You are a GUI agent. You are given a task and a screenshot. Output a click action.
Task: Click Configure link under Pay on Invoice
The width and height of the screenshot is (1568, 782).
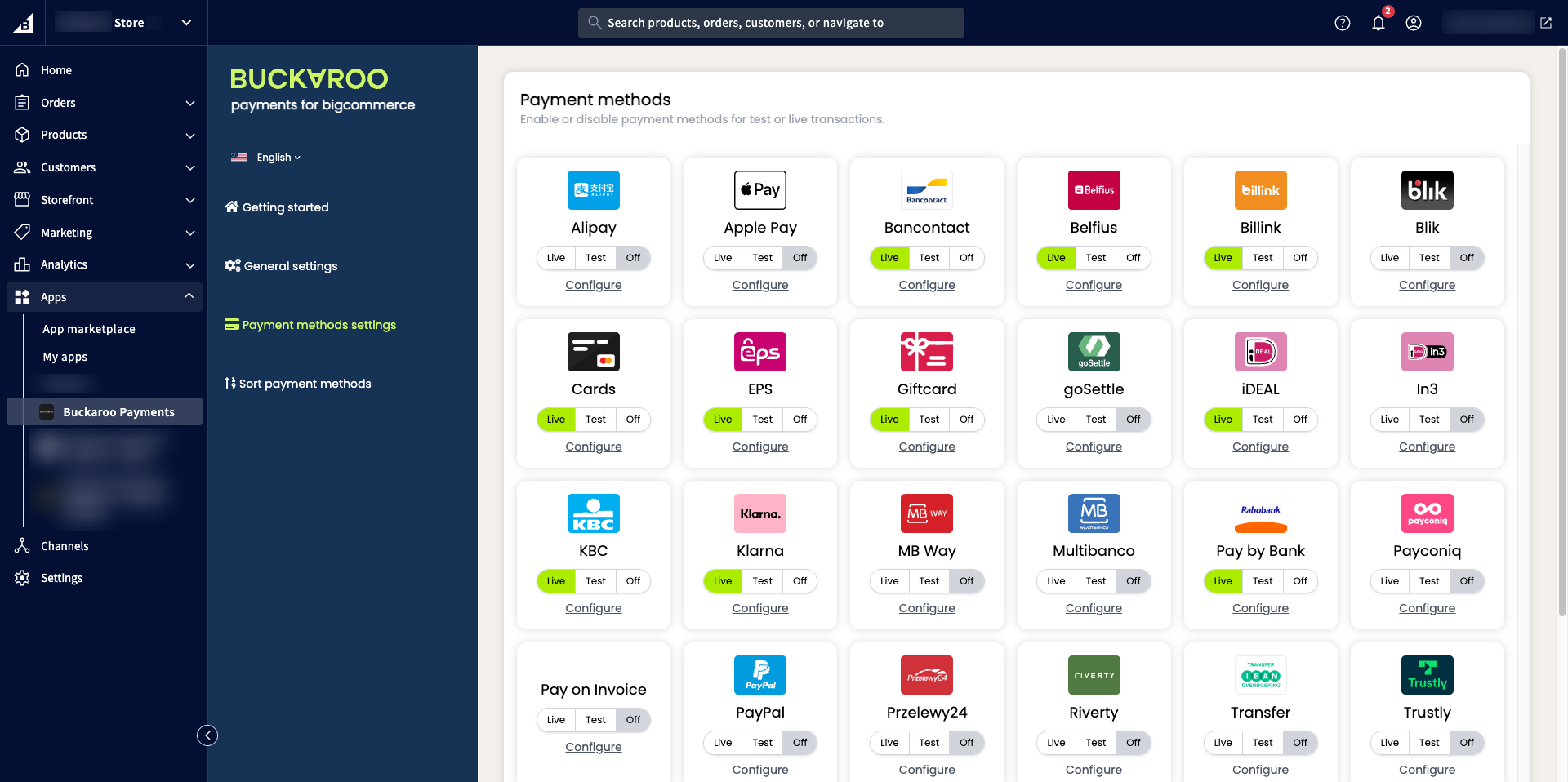pyautogui.click(x=594, y=747)
